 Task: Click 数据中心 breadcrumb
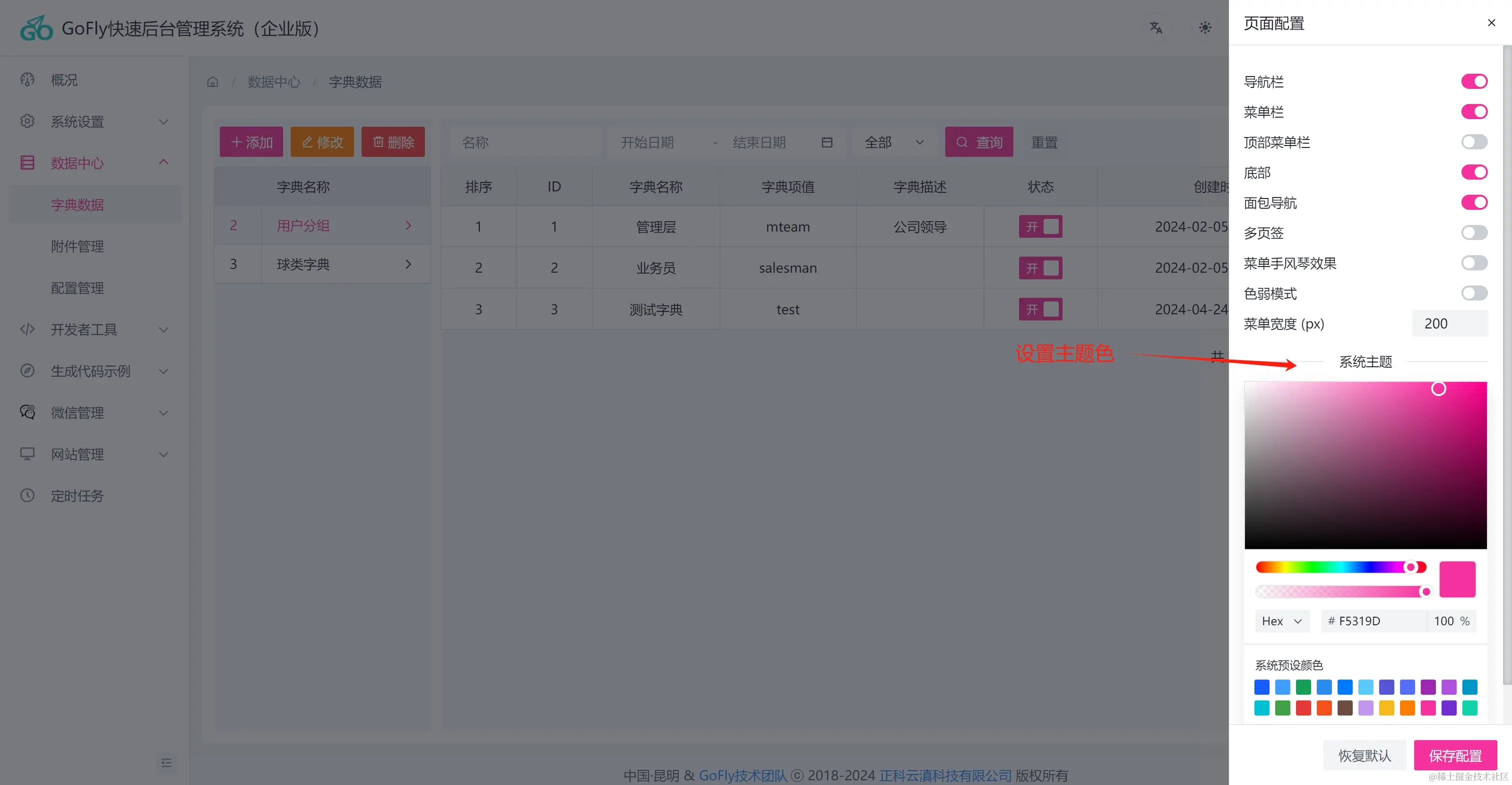pyautogui.click(x=273, y=82)
